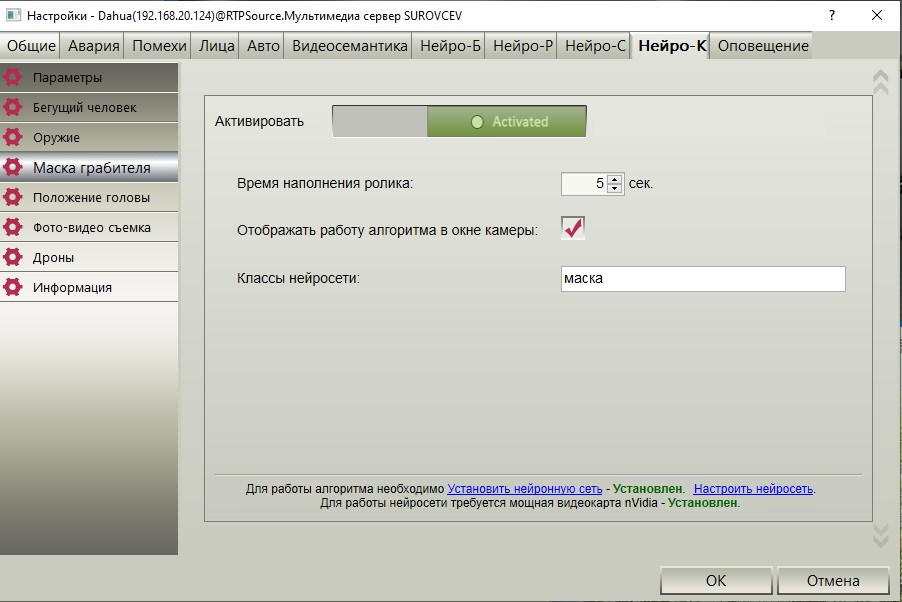This screenshot has height=602, width=902.
Task: Click the window icon in the title bar
Action: point(13,15)
